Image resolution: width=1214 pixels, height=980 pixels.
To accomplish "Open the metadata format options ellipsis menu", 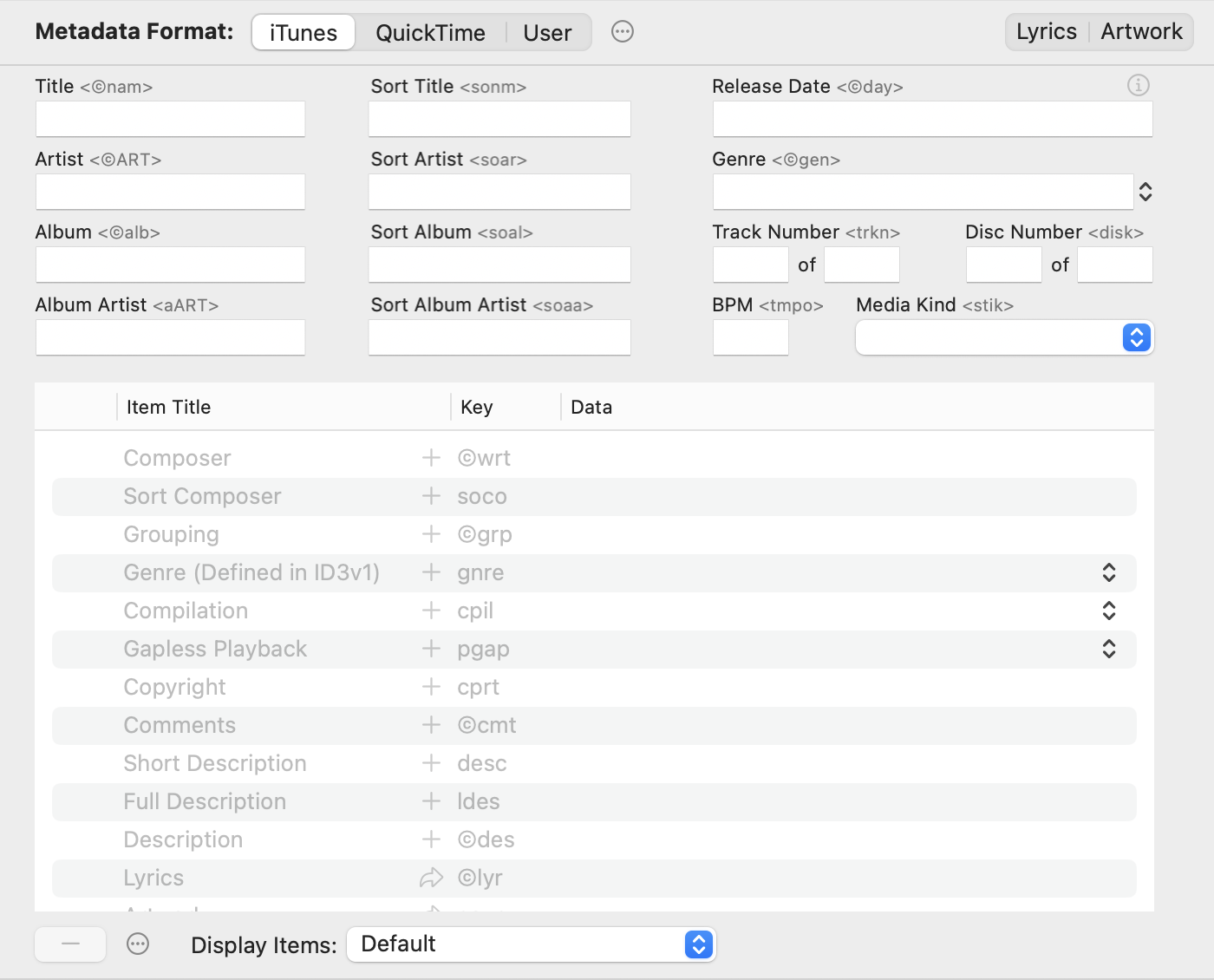I will [623, 32].
